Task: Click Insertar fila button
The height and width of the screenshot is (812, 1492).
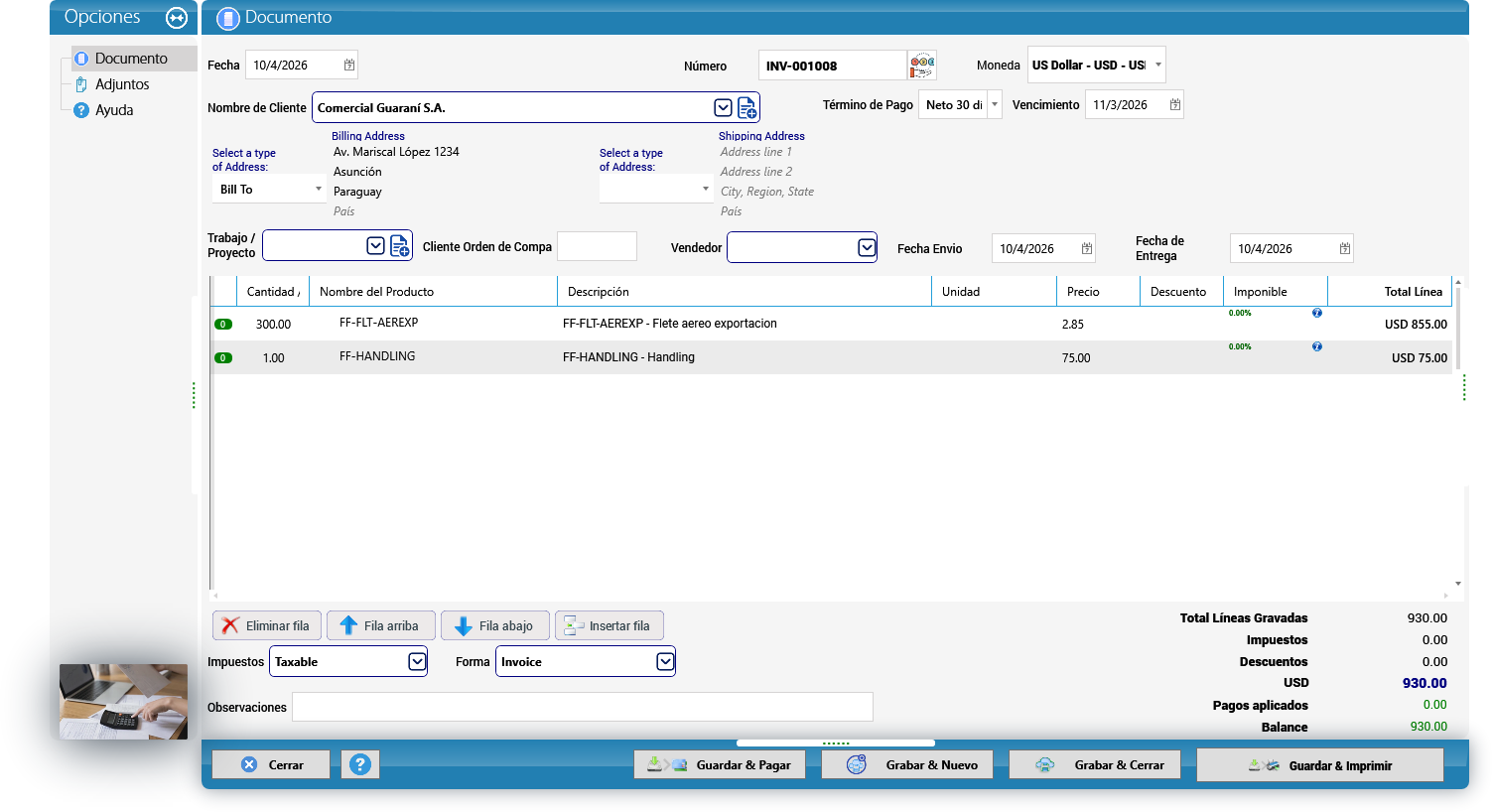Action: click(610, 625)
